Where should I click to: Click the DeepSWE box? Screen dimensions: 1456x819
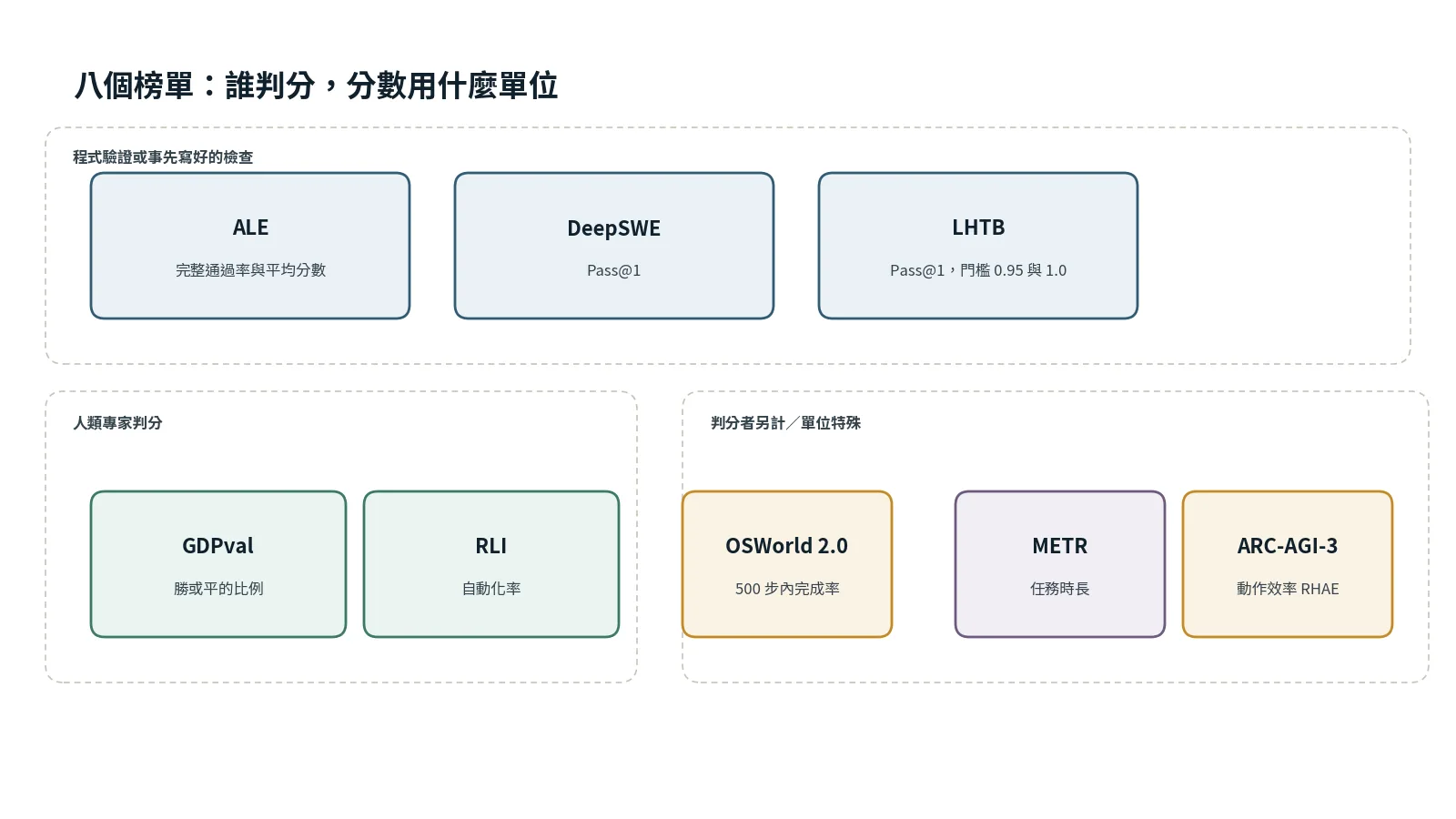click(x=614, y=246)
